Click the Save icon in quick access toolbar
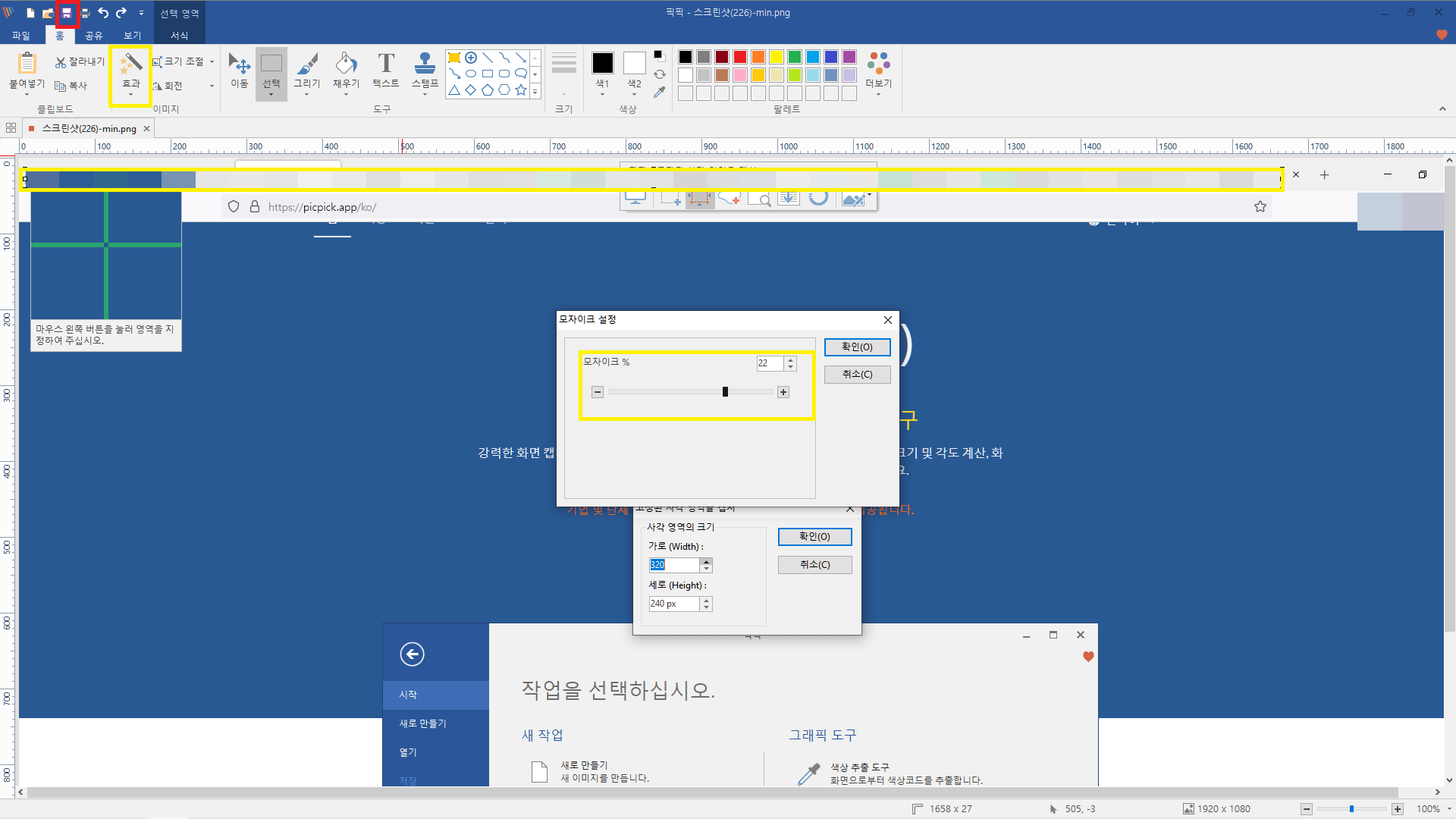Image resolution: width=1456 pixels, height=819 pixels. 67,12
